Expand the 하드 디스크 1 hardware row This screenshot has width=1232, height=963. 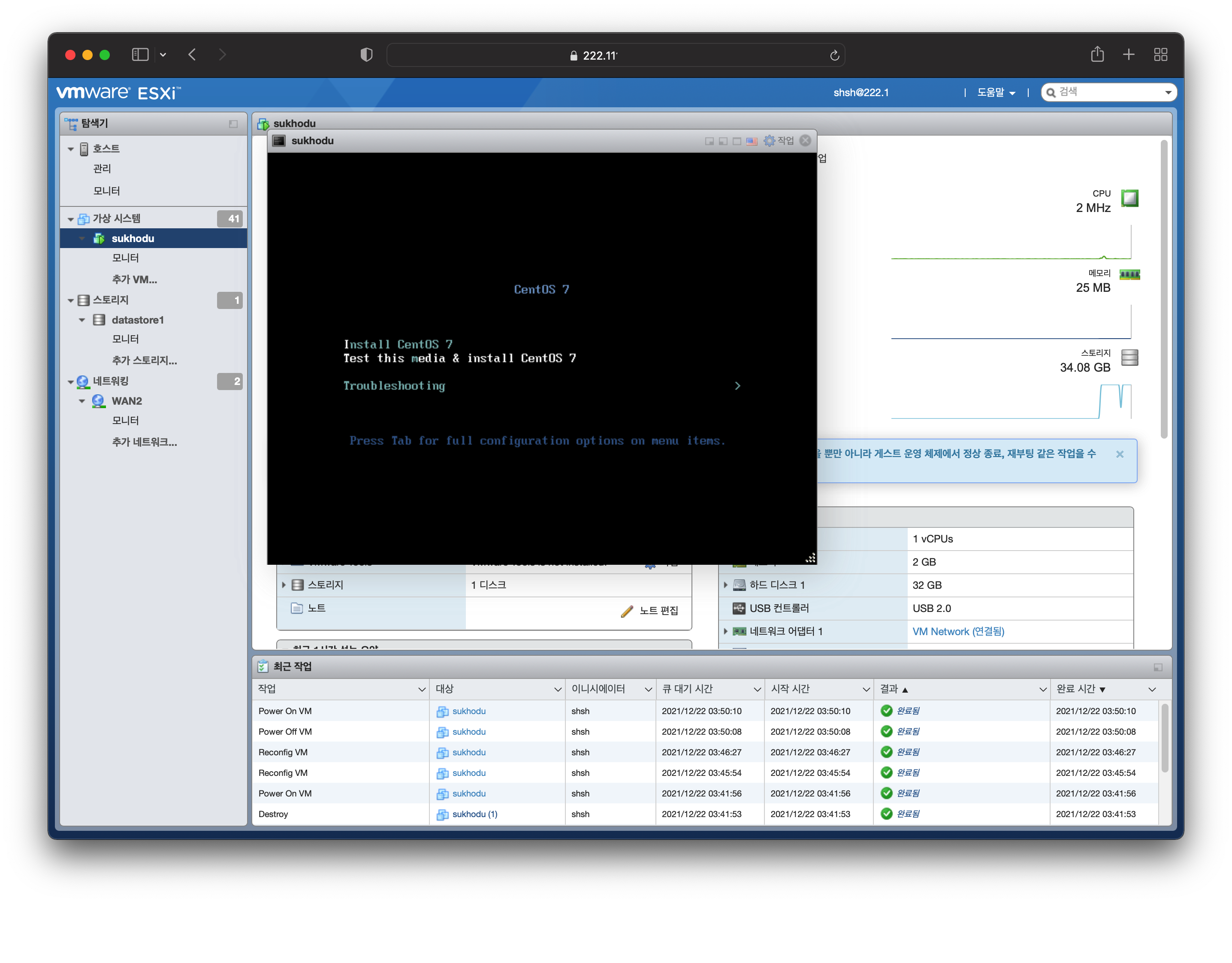tap(725, 585)
